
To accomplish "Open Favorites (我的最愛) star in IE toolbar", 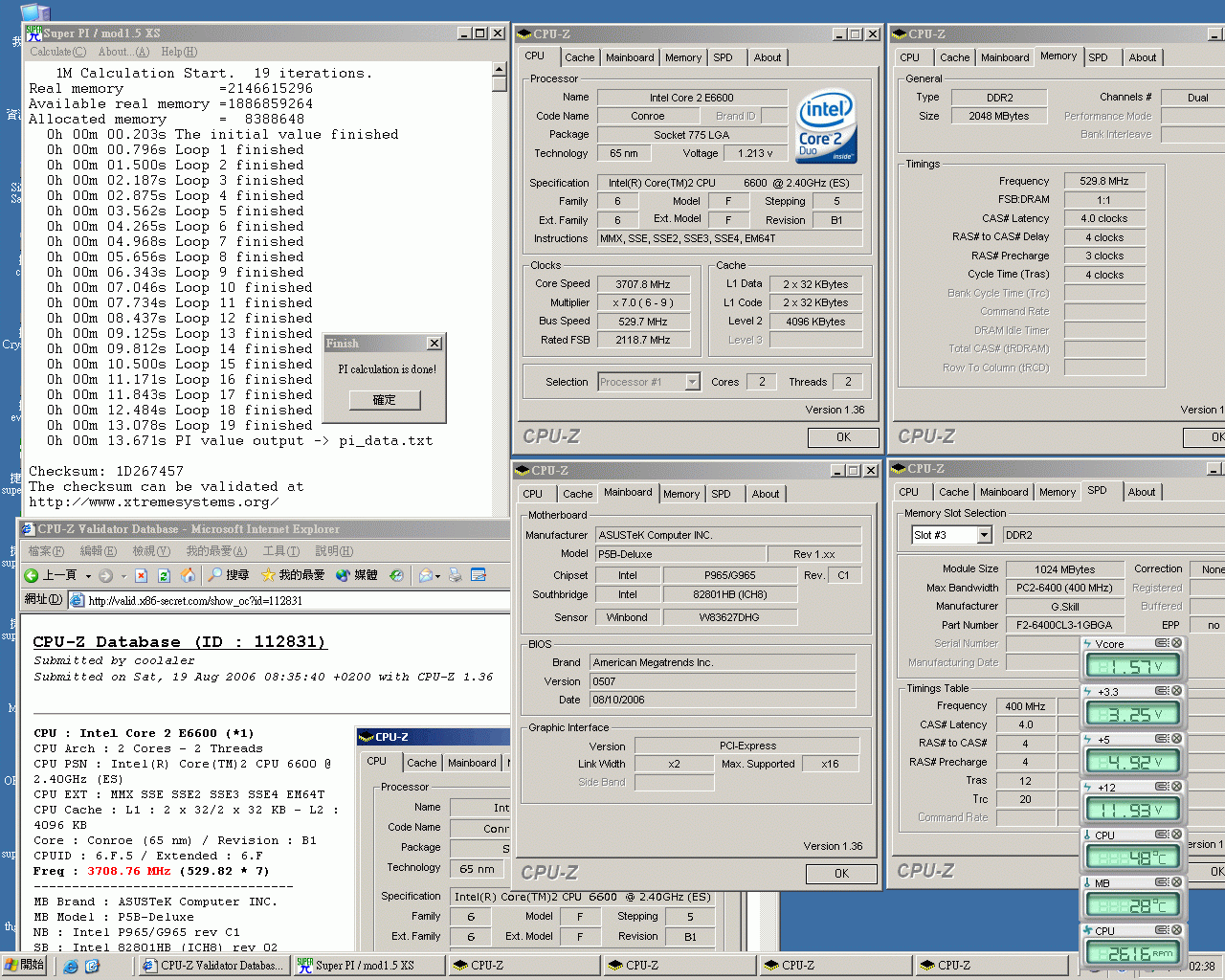I will click(294, 575).
